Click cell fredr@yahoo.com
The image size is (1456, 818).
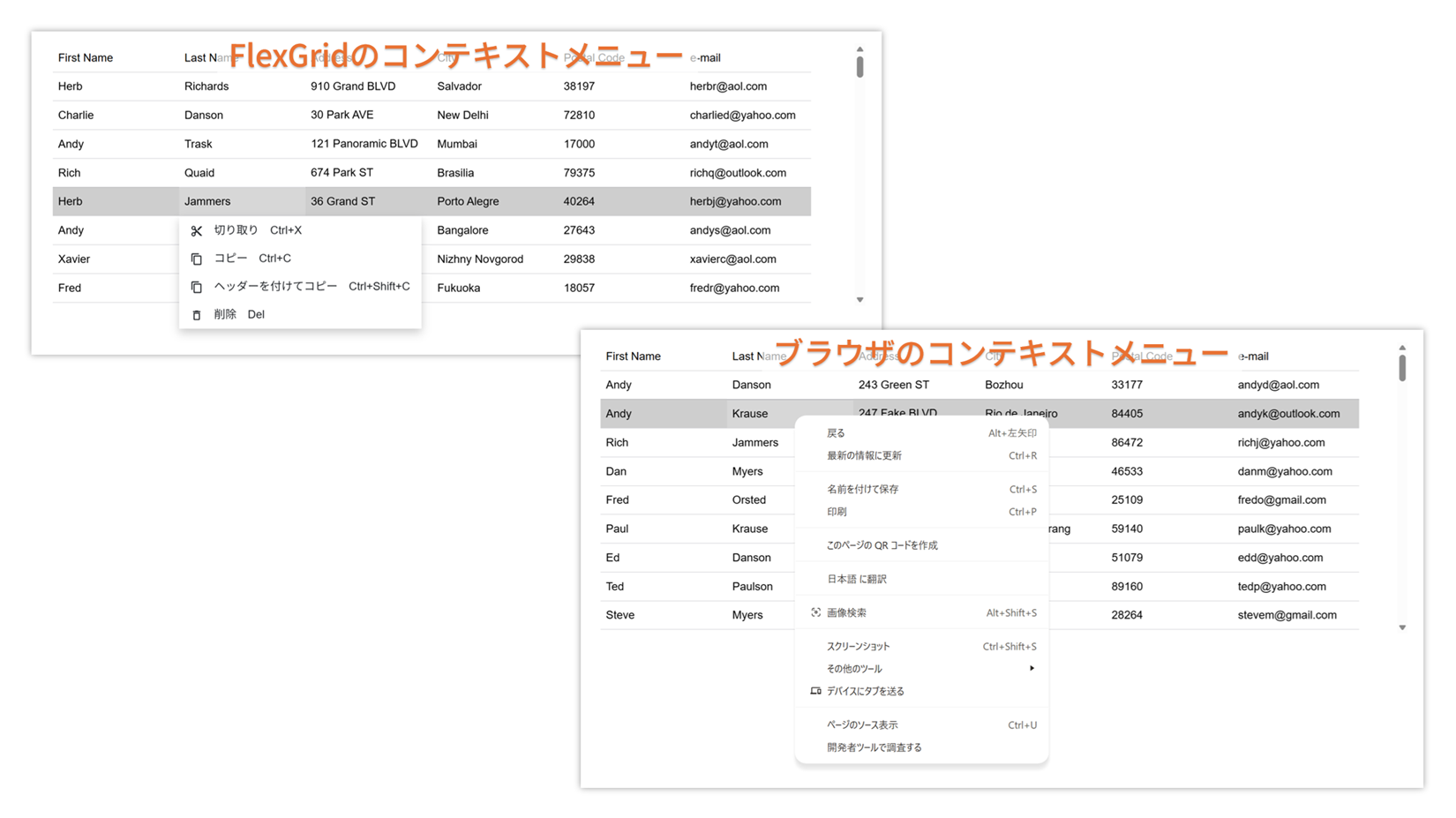click(x=734, y=288)
